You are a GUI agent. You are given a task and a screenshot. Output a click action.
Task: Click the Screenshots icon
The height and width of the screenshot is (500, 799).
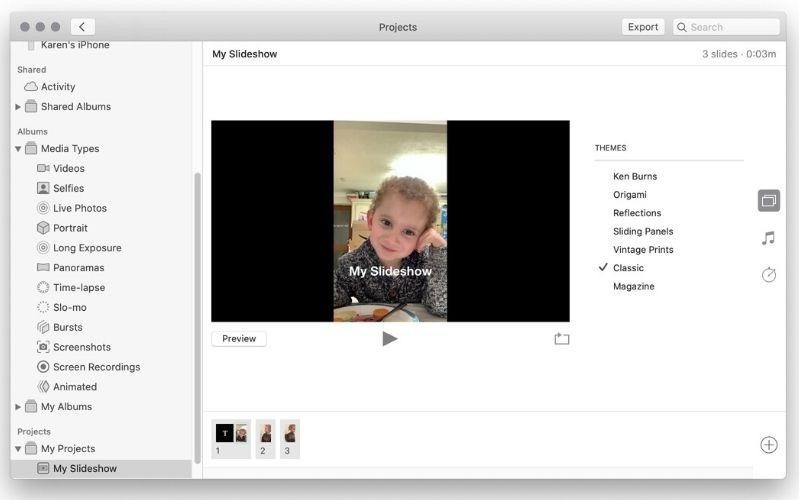43,347
